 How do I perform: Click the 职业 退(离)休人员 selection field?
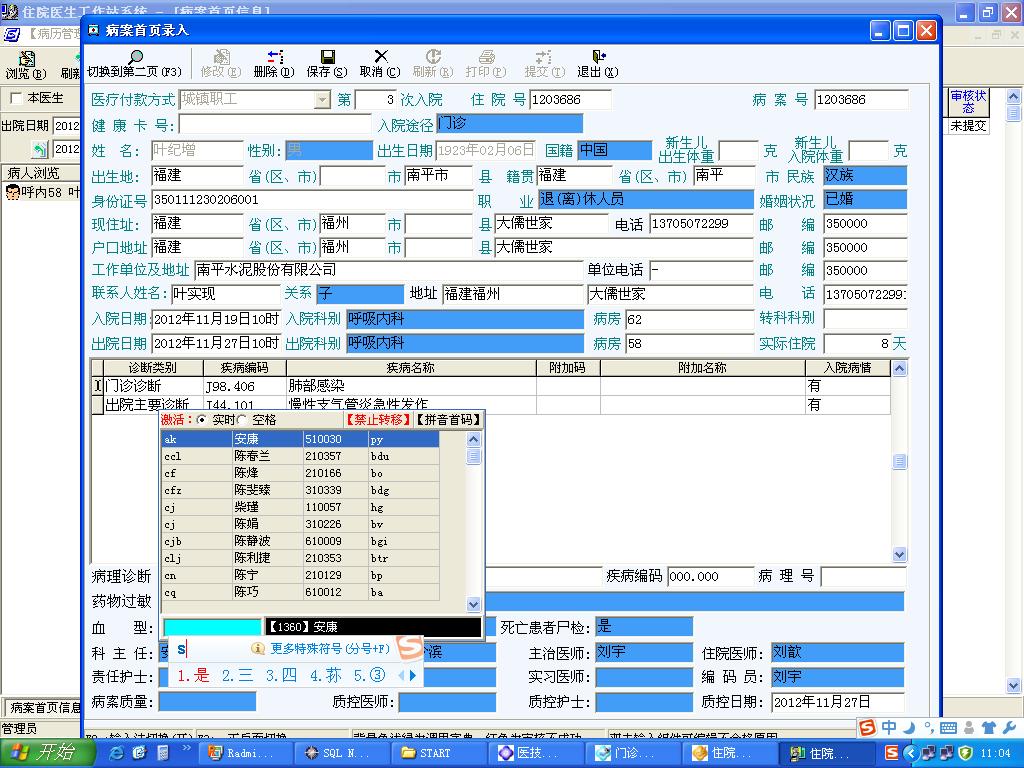pos(646,199)
